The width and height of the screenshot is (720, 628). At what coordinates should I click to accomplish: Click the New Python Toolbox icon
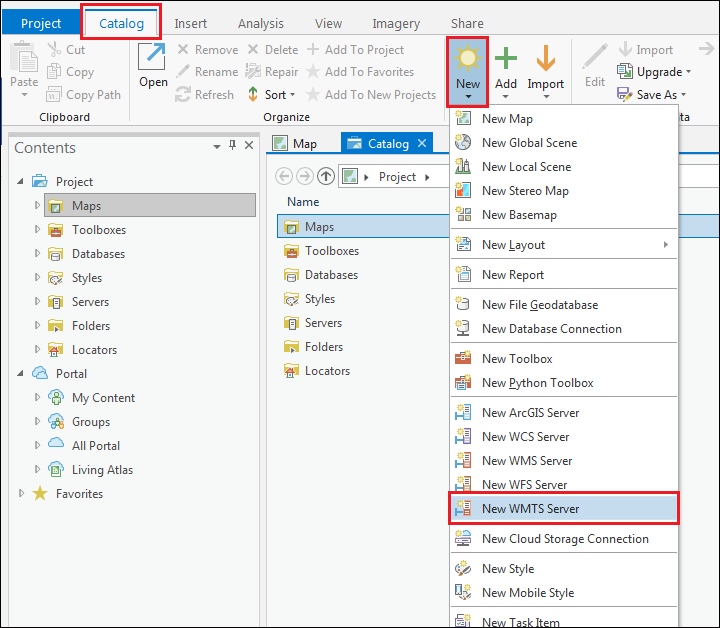click(x=463, y=382)
